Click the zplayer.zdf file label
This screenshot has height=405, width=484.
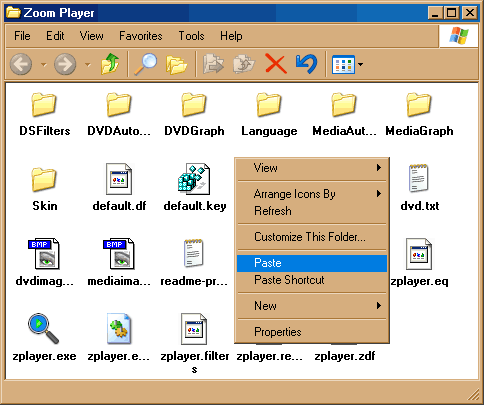tap(345, 356)
